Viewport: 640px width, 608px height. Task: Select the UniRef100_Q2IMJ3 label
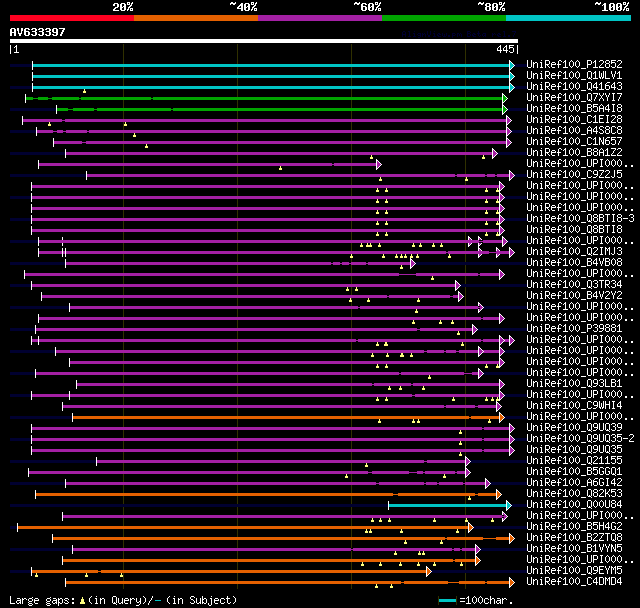tap(574, 252)
